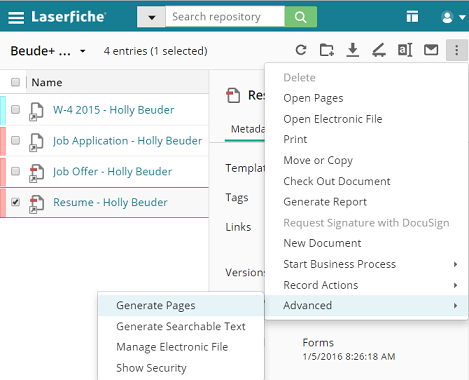469x380 pixels.
Task: Click the new folder icon
Action: pyautogui.click(x=327, y=50)
